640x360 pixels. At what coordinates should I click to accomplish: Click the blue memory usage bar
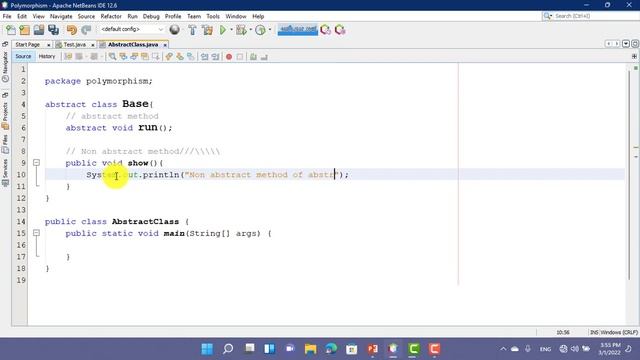coord(298,29)
